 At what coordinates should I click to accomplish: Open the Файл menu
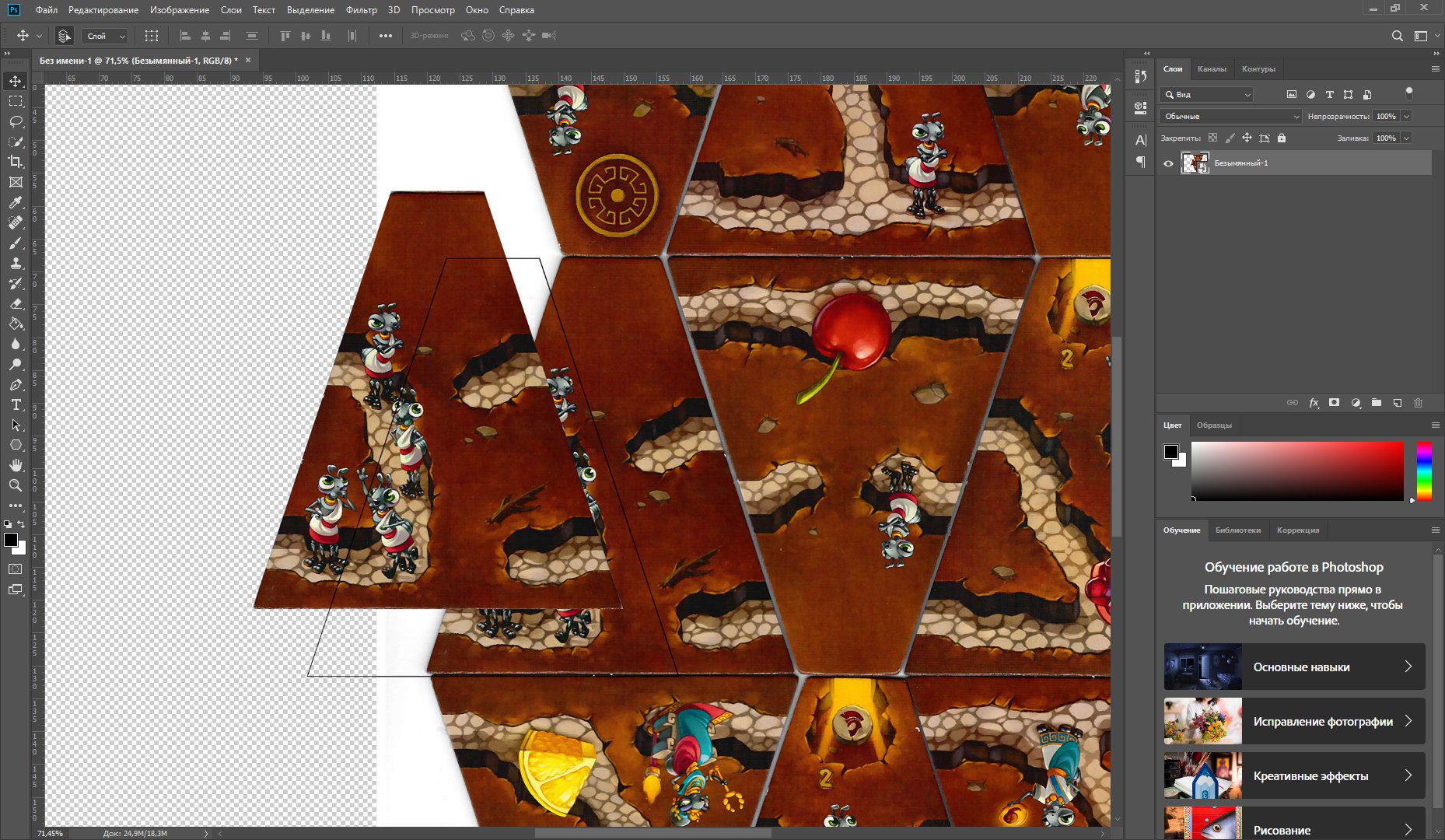47,10
